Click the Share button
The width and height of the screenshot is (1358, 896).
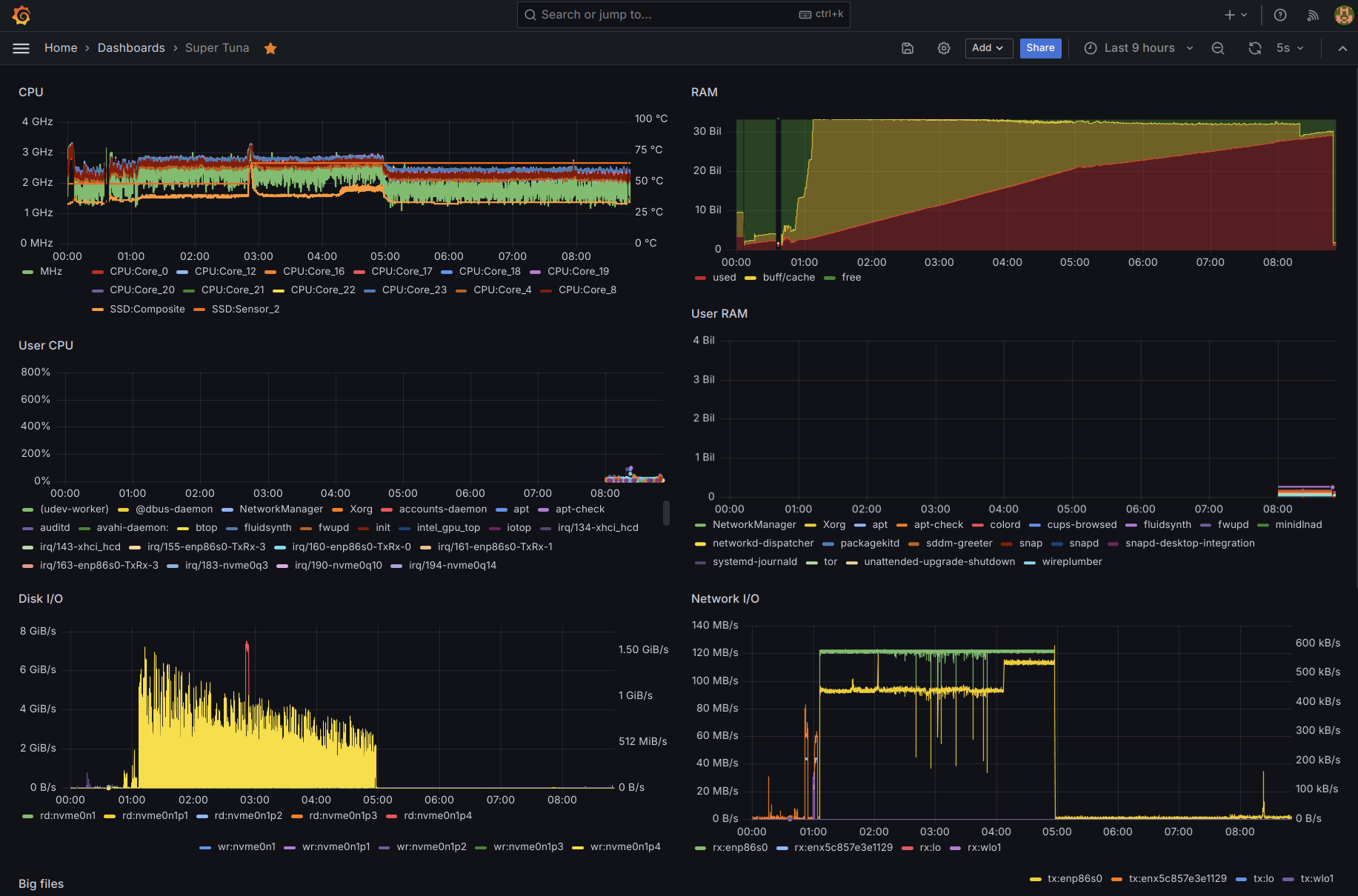[x=1040, y=48]
